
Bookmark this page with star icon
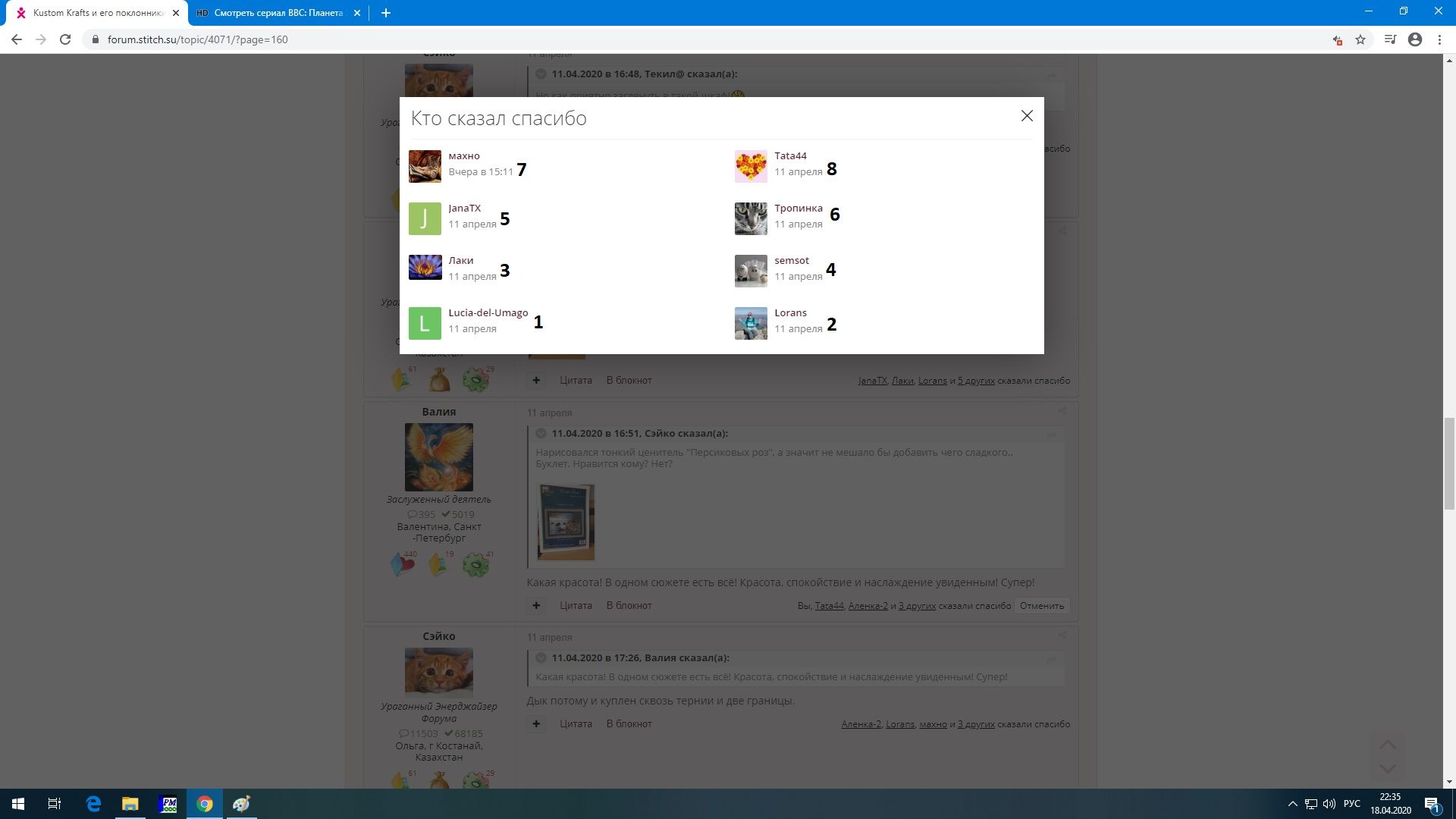(1360, 39)
